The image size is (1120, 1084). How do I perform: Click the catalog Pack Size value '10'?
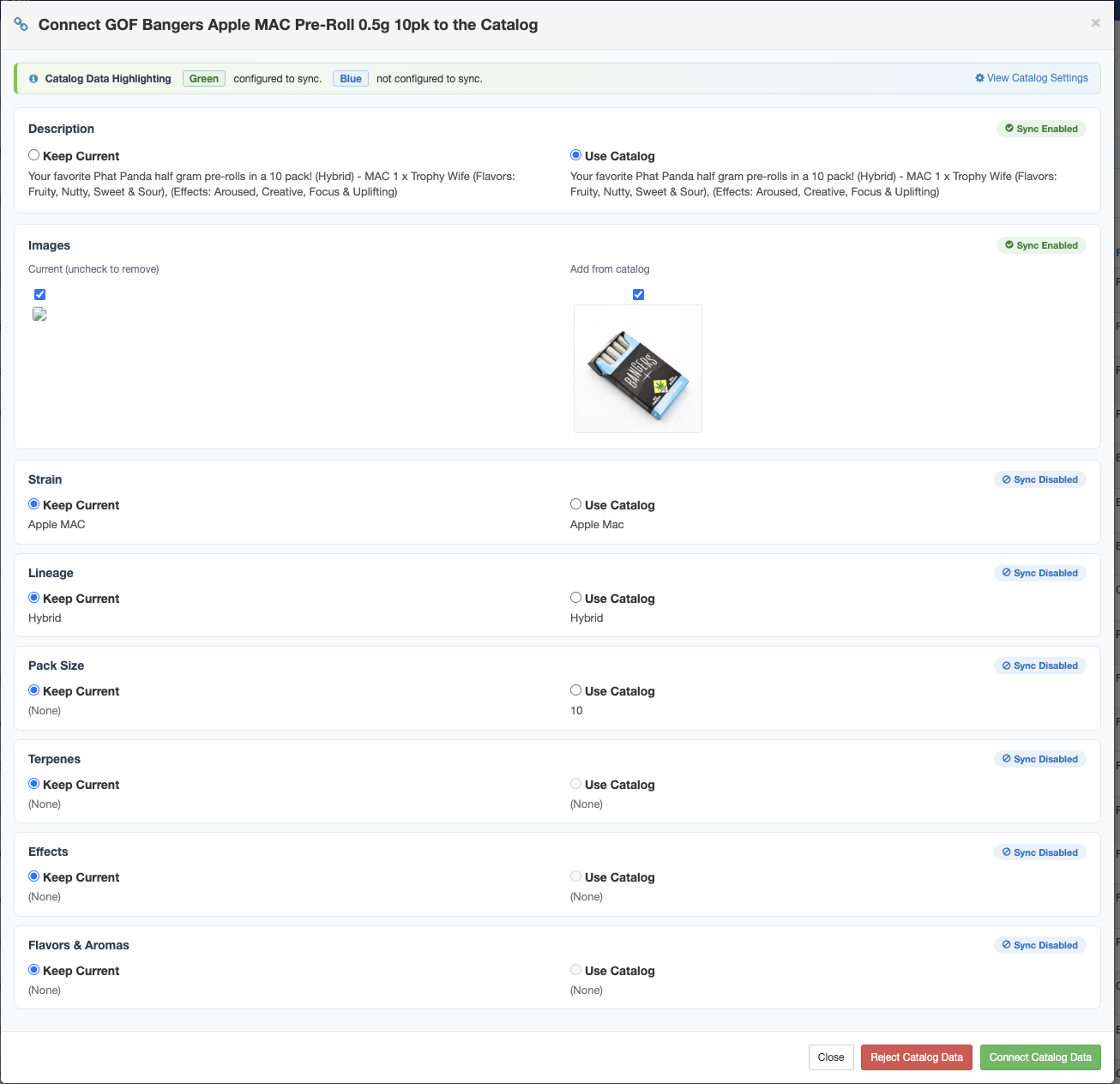pyautogui.click(x=576, y=711)
